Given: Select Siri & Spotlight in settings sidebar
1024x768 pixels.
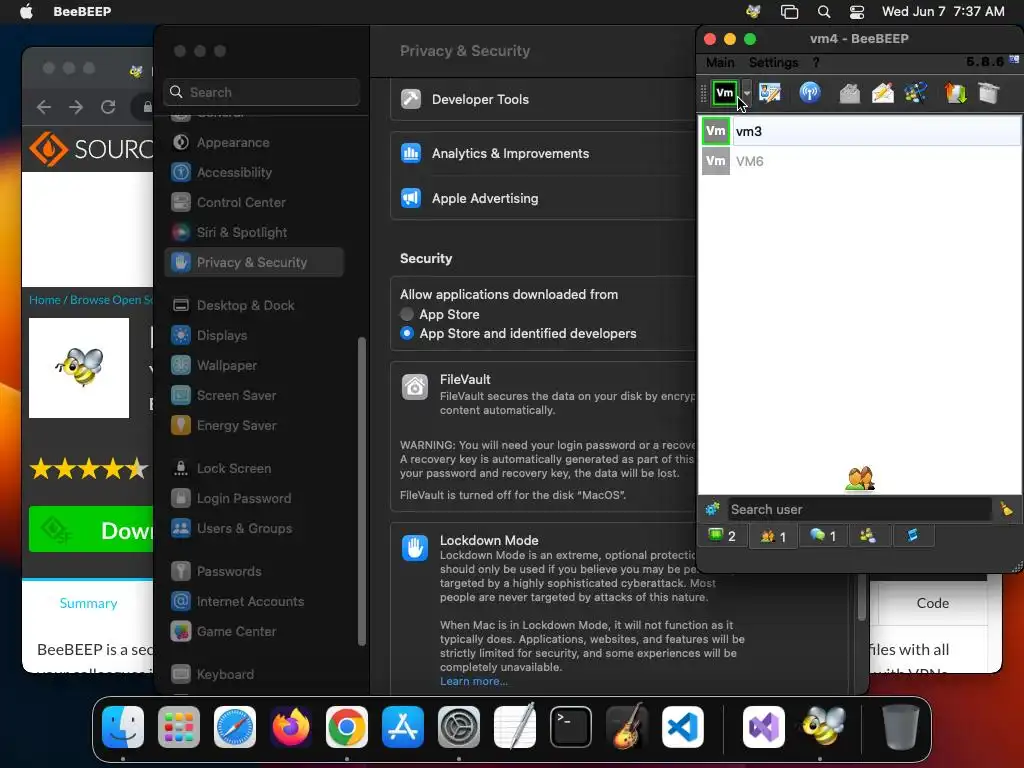Looking at the screenshot, I should 253,232.
